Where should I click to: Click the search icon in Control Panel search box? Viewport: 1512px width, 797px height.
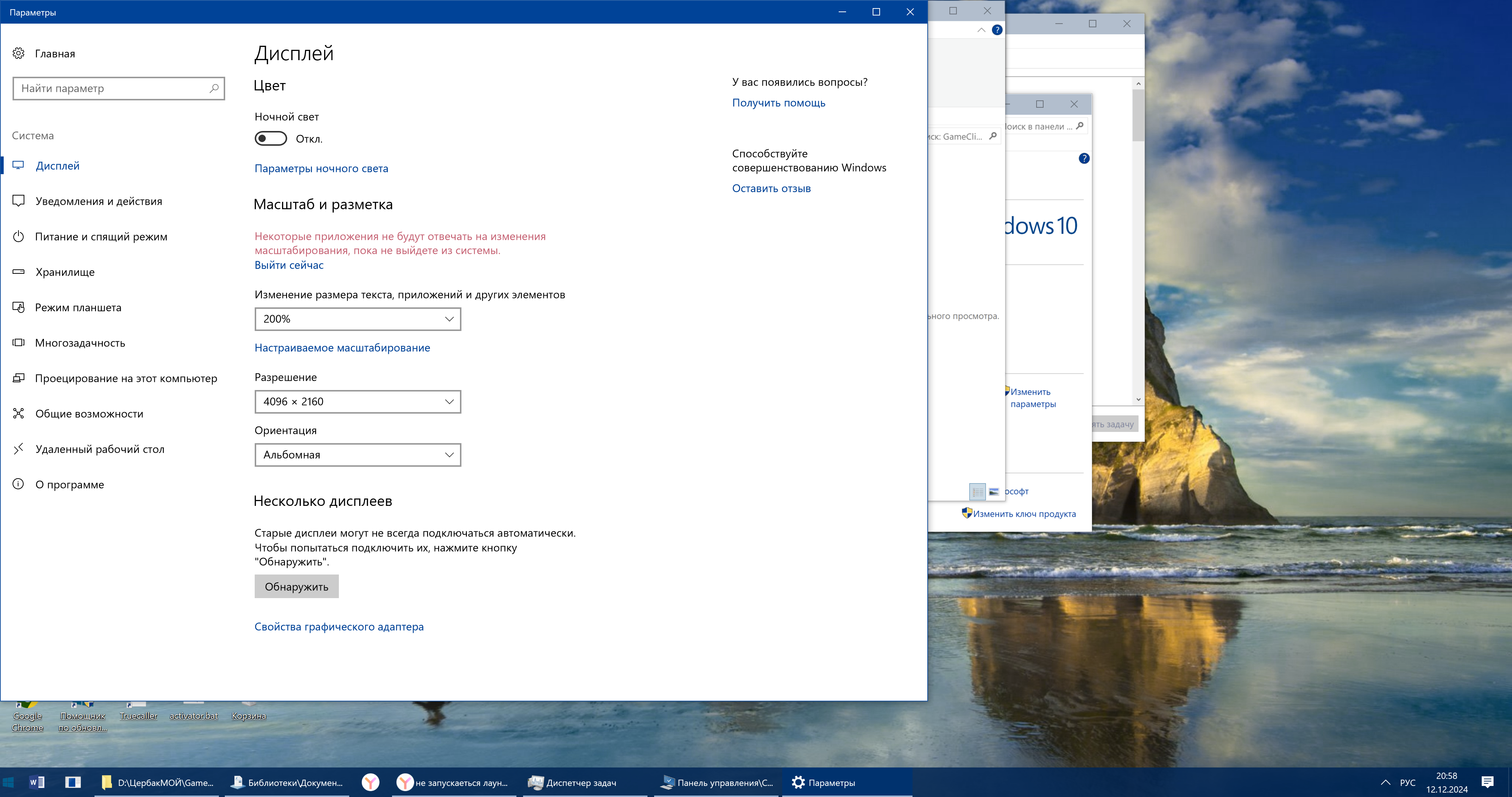1079,125
